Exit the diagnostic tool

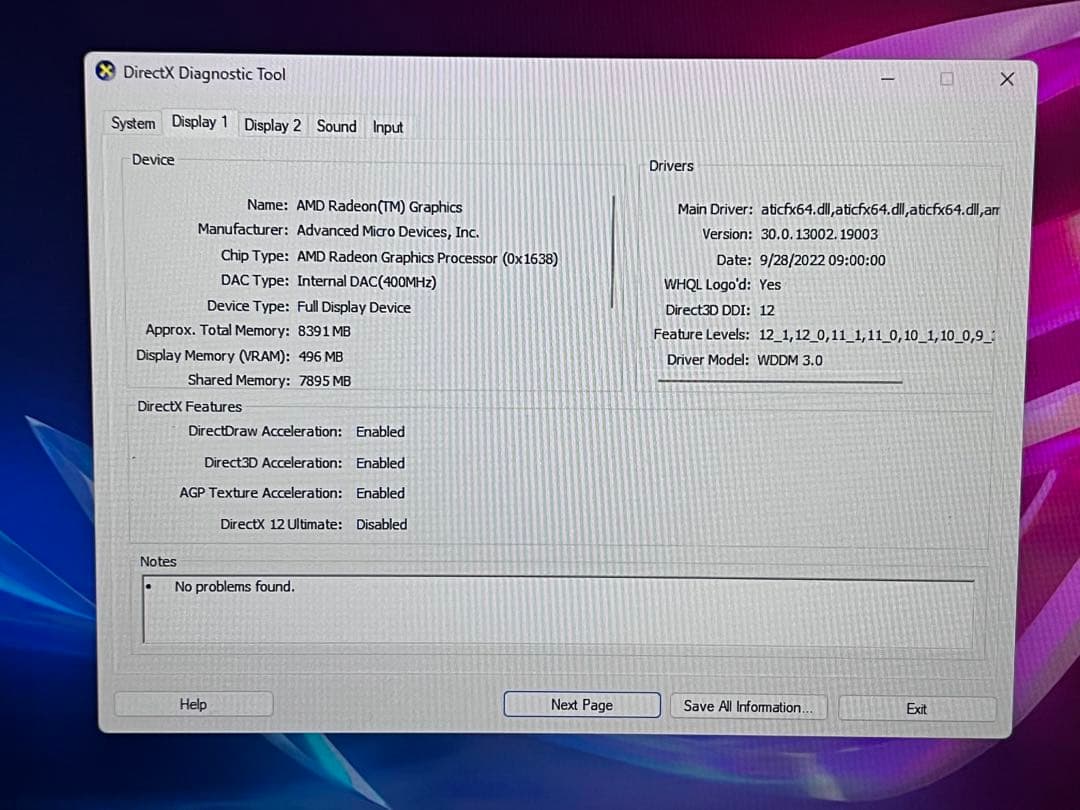point(917,709)
